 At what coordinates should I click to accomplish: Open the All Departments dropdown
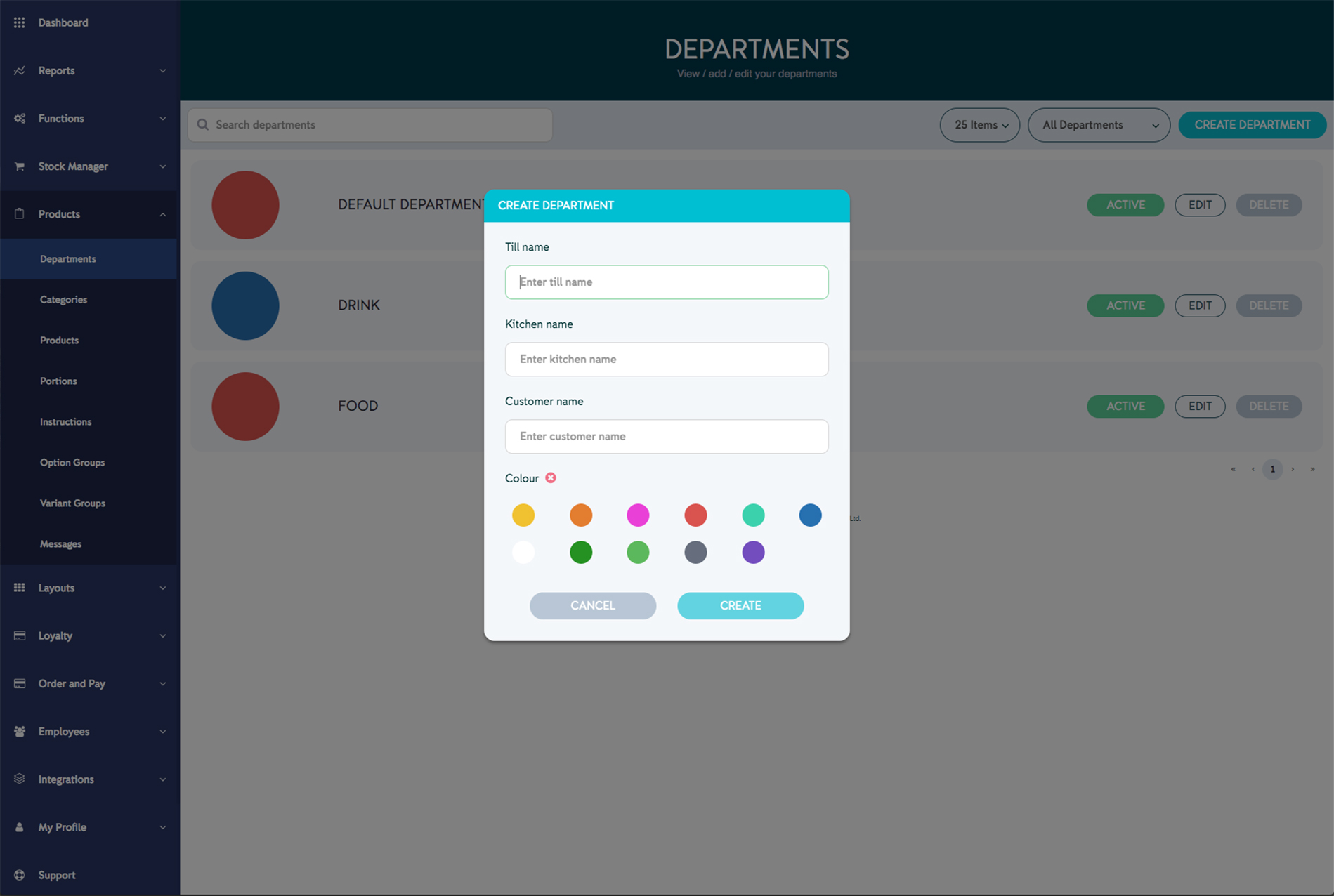pos(1099,125)
